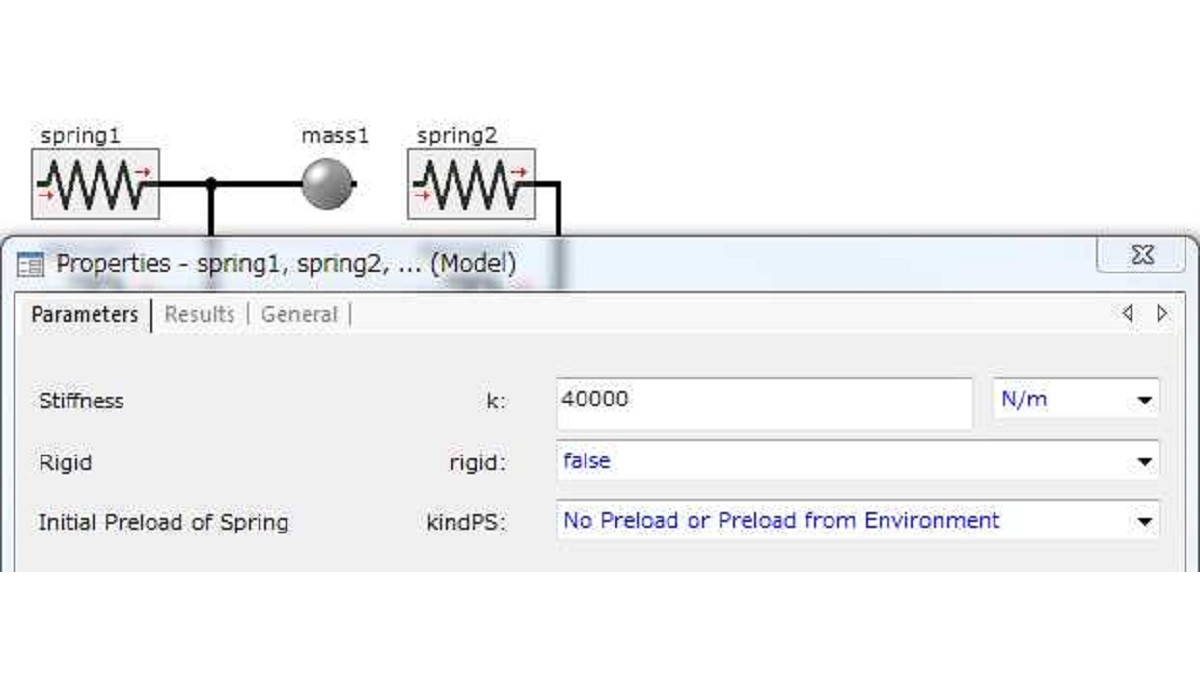Click the spring1 label text
Viewport: 1200px width, 675px height.
(80, 135)
